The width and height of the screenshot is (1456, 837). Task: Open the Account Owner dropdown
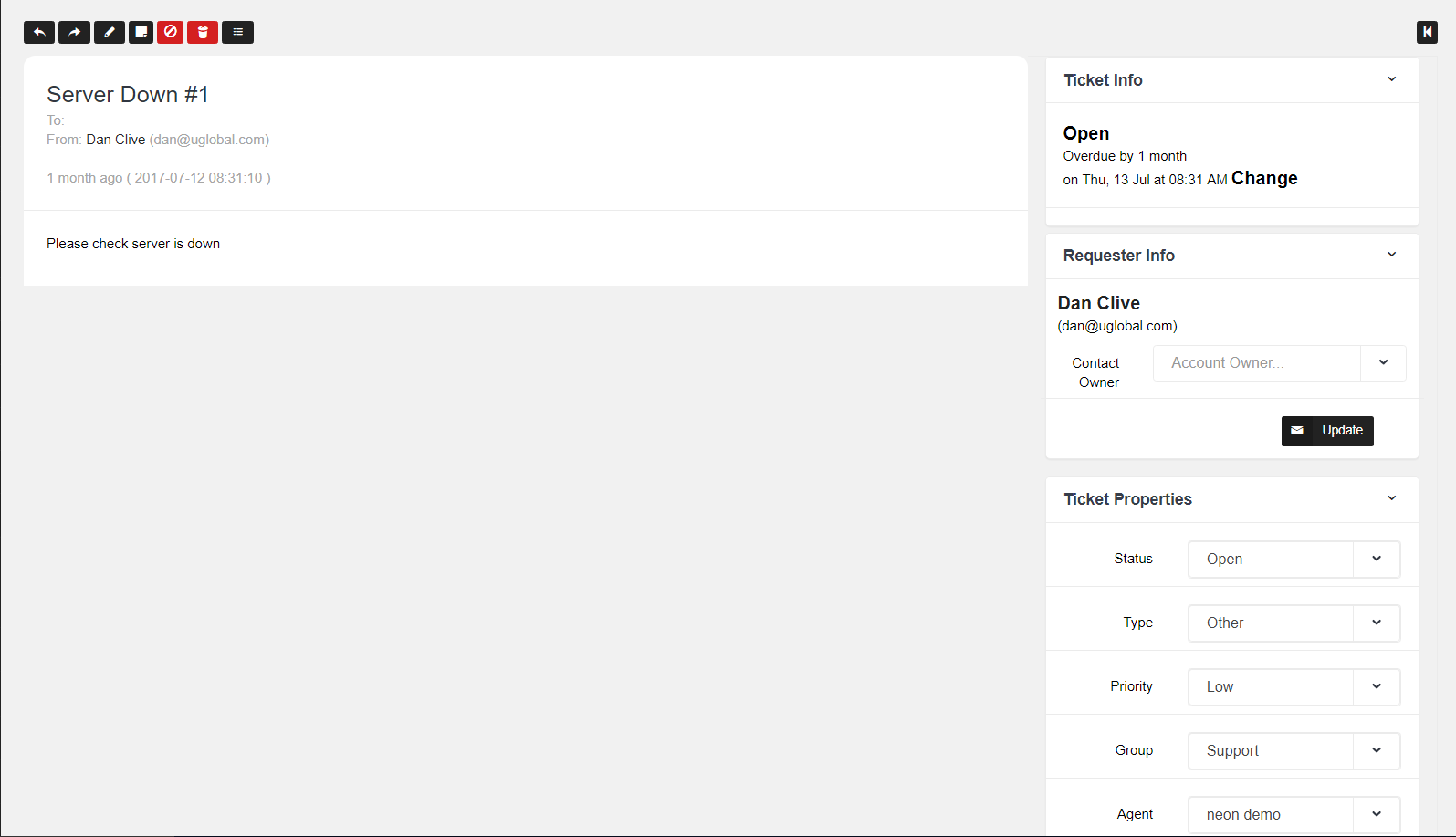pyautogui.click(x=1278, y=363)
